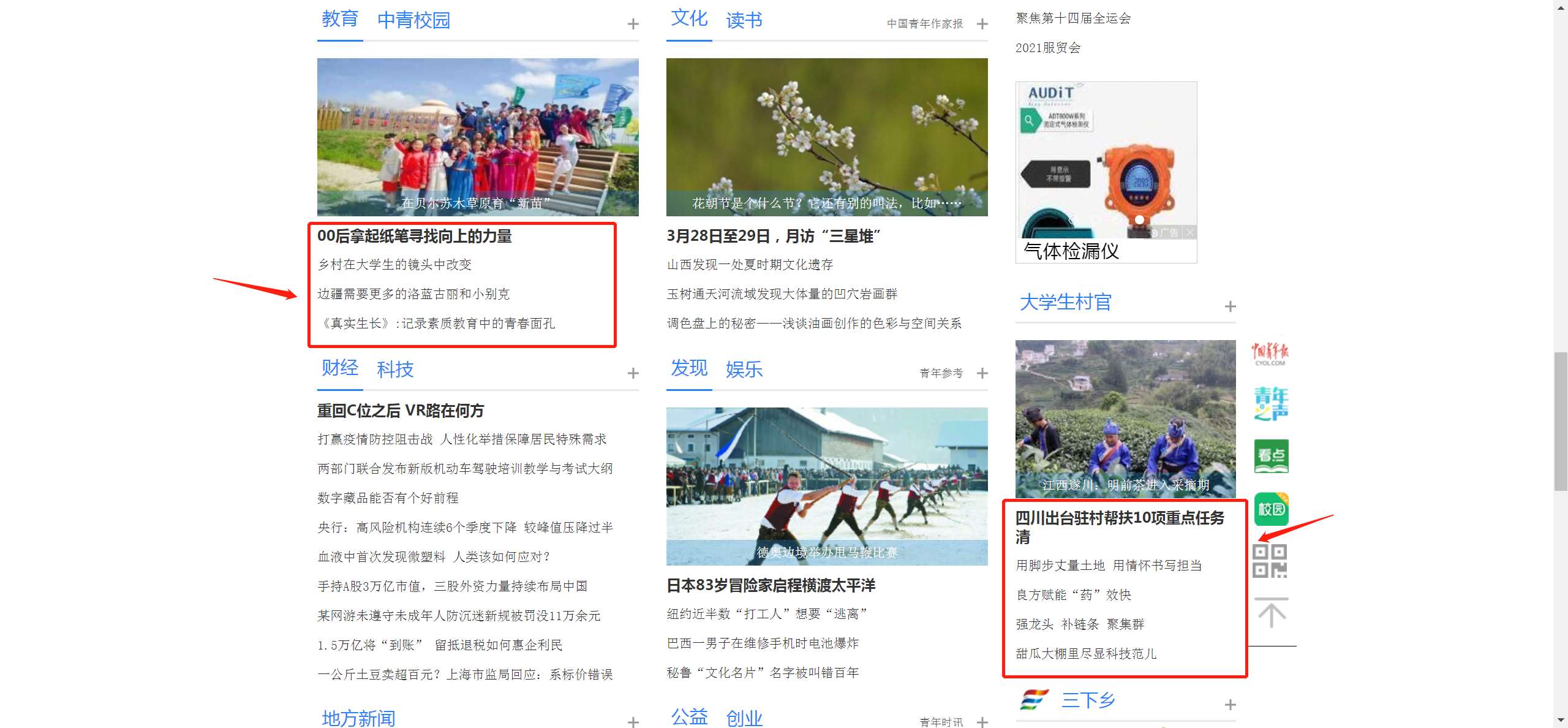The image size is (1568, 728).
Task: Open the 马鞭比赛 photo thumbnail
Action: pos(827,486)
